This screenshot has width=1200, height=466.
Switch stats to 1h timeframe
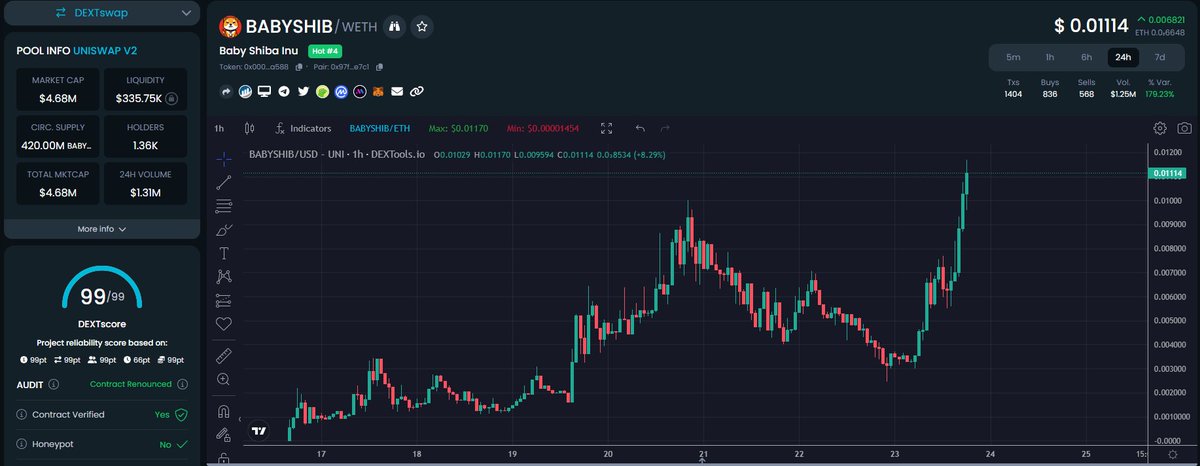[1050, 57]
